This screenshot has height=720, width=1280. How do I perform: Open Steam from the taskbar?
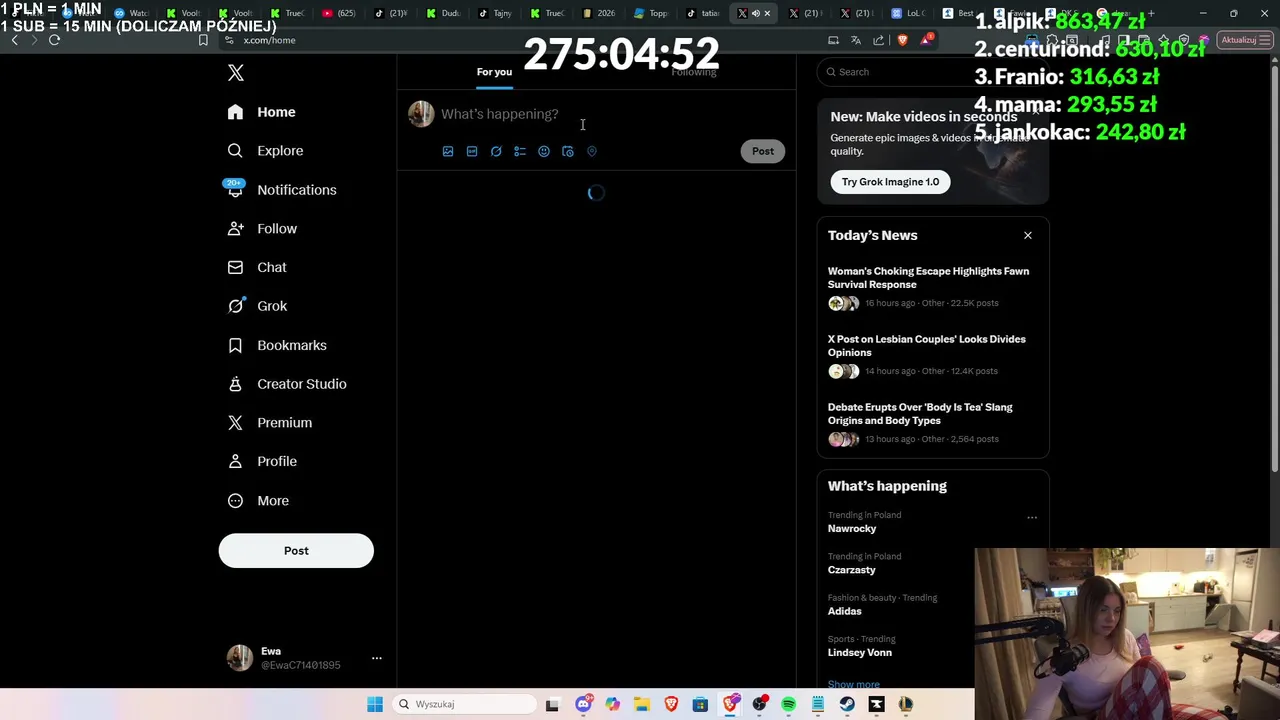847,704
